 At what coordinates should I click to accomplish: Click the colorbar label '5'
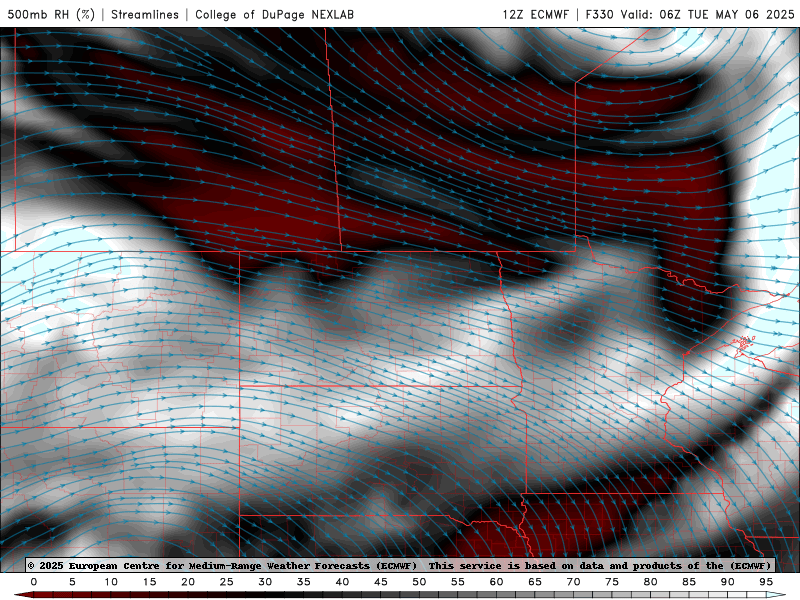72,582
